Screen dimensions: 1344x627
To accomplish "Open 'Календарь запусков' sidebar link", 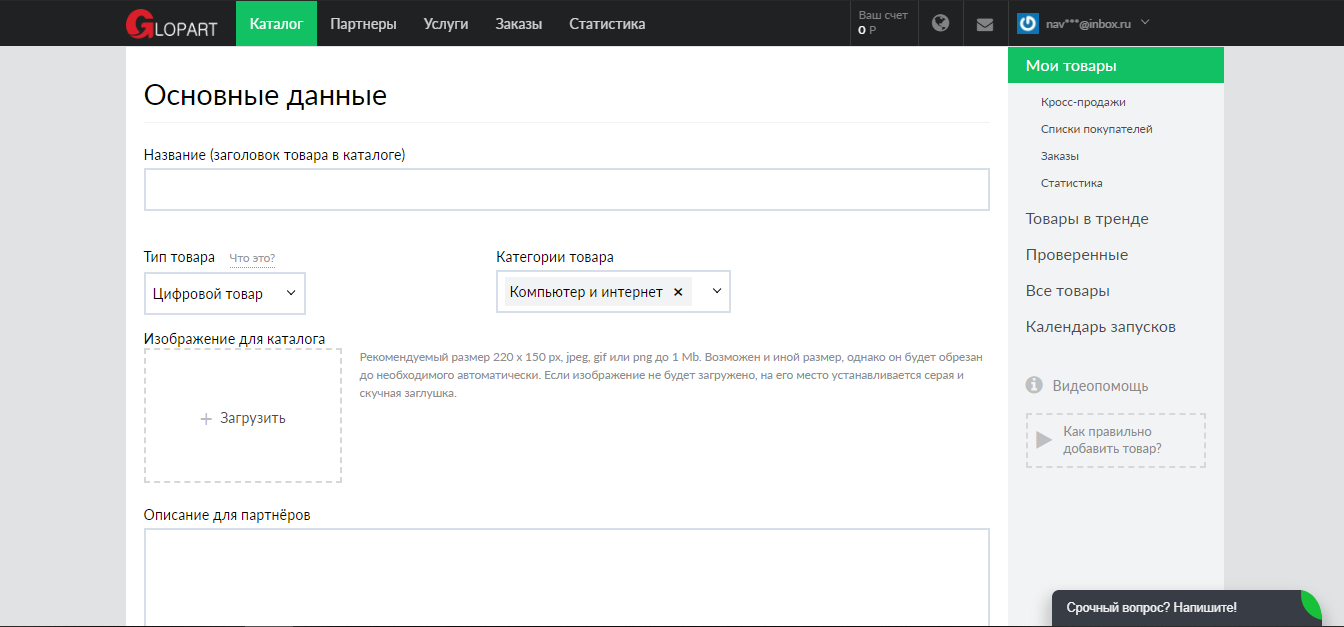I will point(1100,327).
